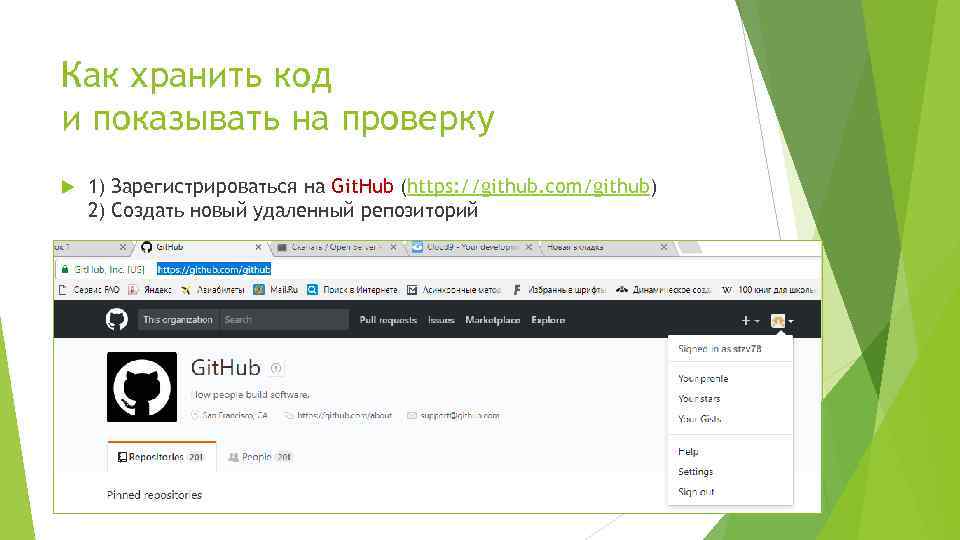This screenshot has width=960, height=540.
Task: Click the This organization search scope
Action: 178,320
